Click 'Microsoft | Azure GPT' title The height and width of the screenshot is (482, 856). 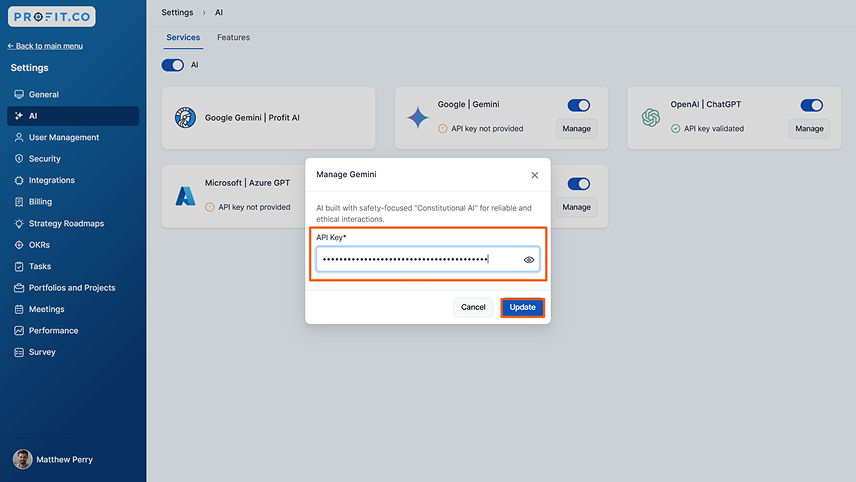point(247,183)
